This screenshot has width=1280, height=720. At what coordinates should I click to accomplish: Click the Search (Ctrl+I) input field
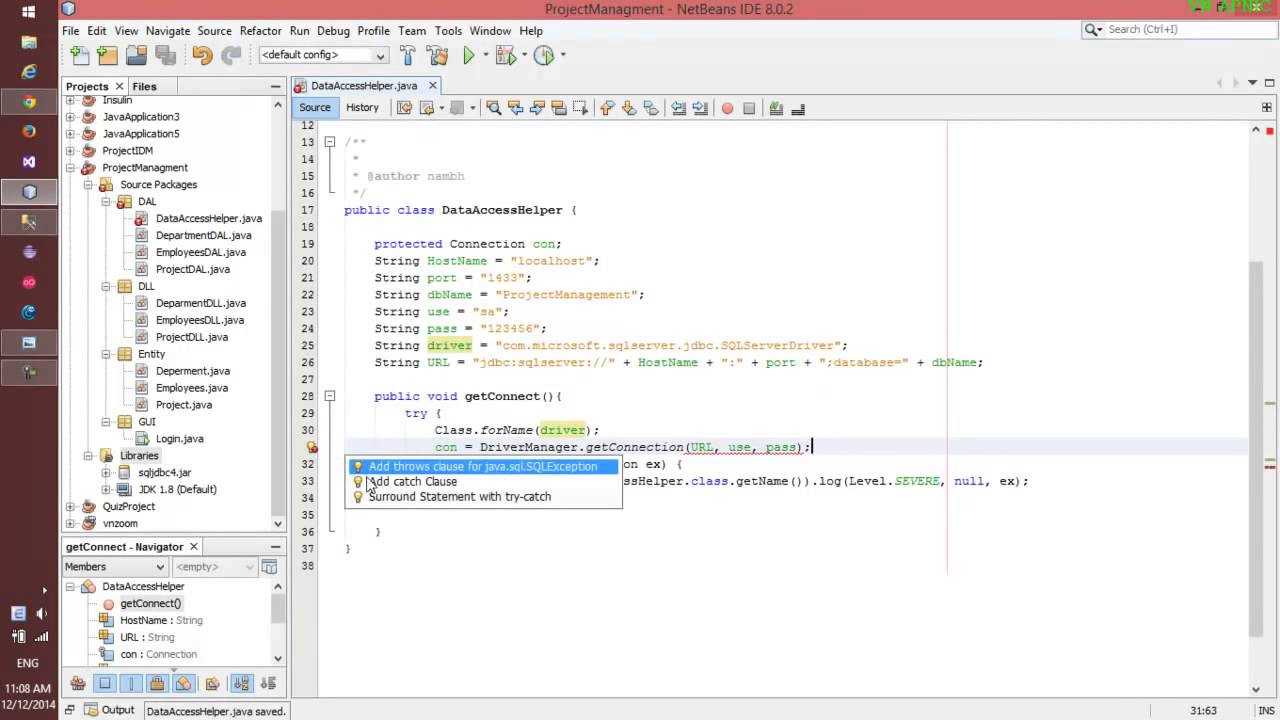[x=1176, y=29]
